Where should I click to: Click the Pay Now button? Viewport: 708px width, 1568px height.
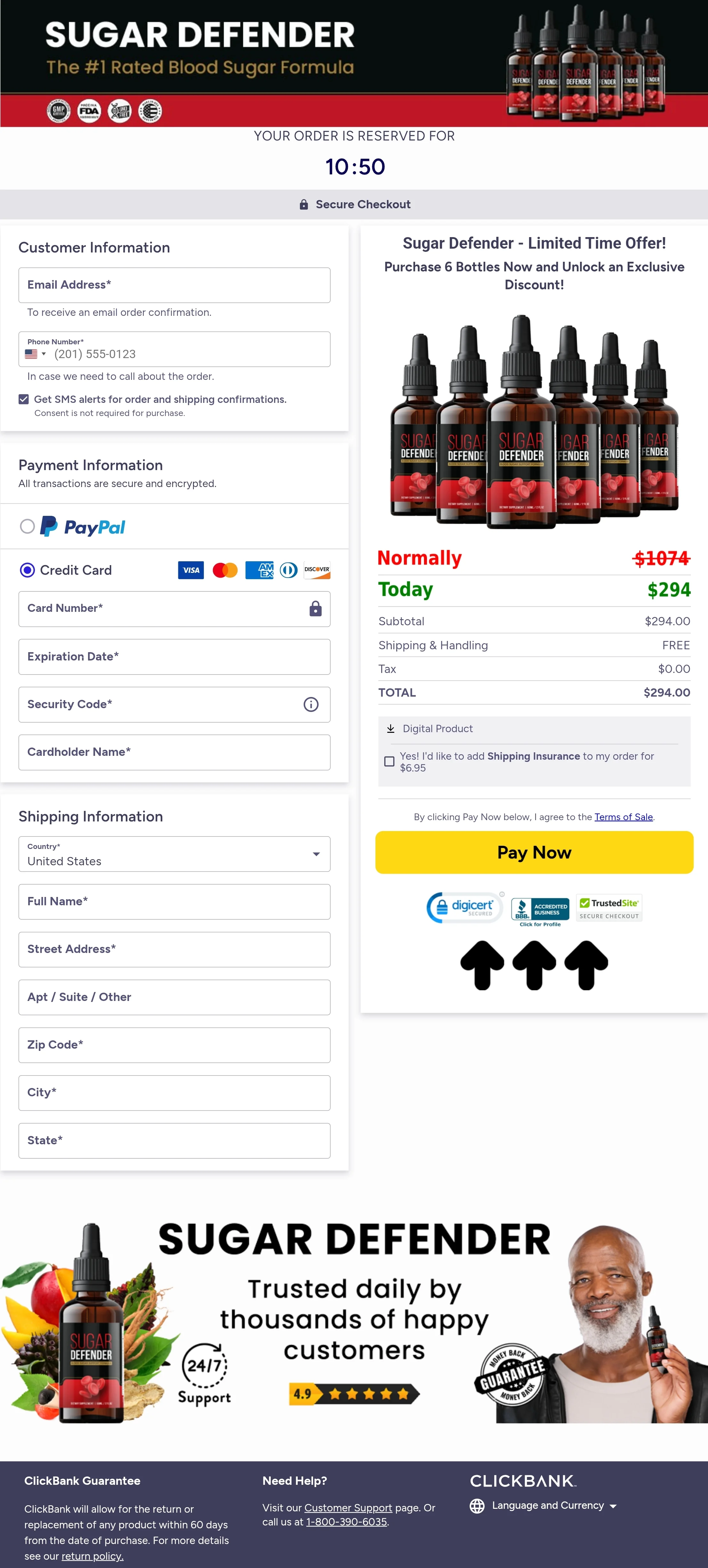tap(534, 852)
